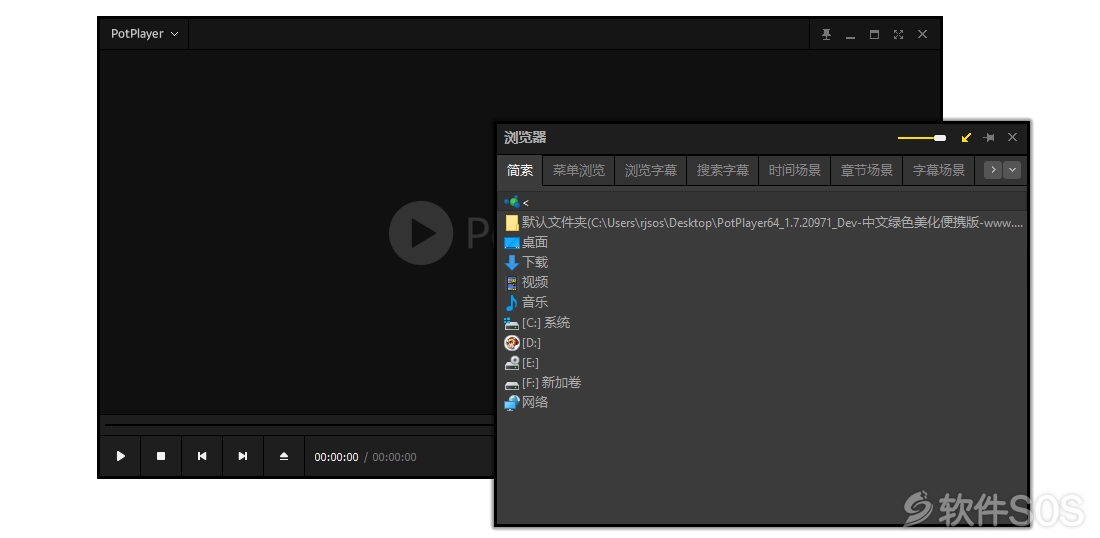The height and width of the screenshot is (538, 1100).
Task: Click the film strip icon beside 视频
Action: coord(512,283)
